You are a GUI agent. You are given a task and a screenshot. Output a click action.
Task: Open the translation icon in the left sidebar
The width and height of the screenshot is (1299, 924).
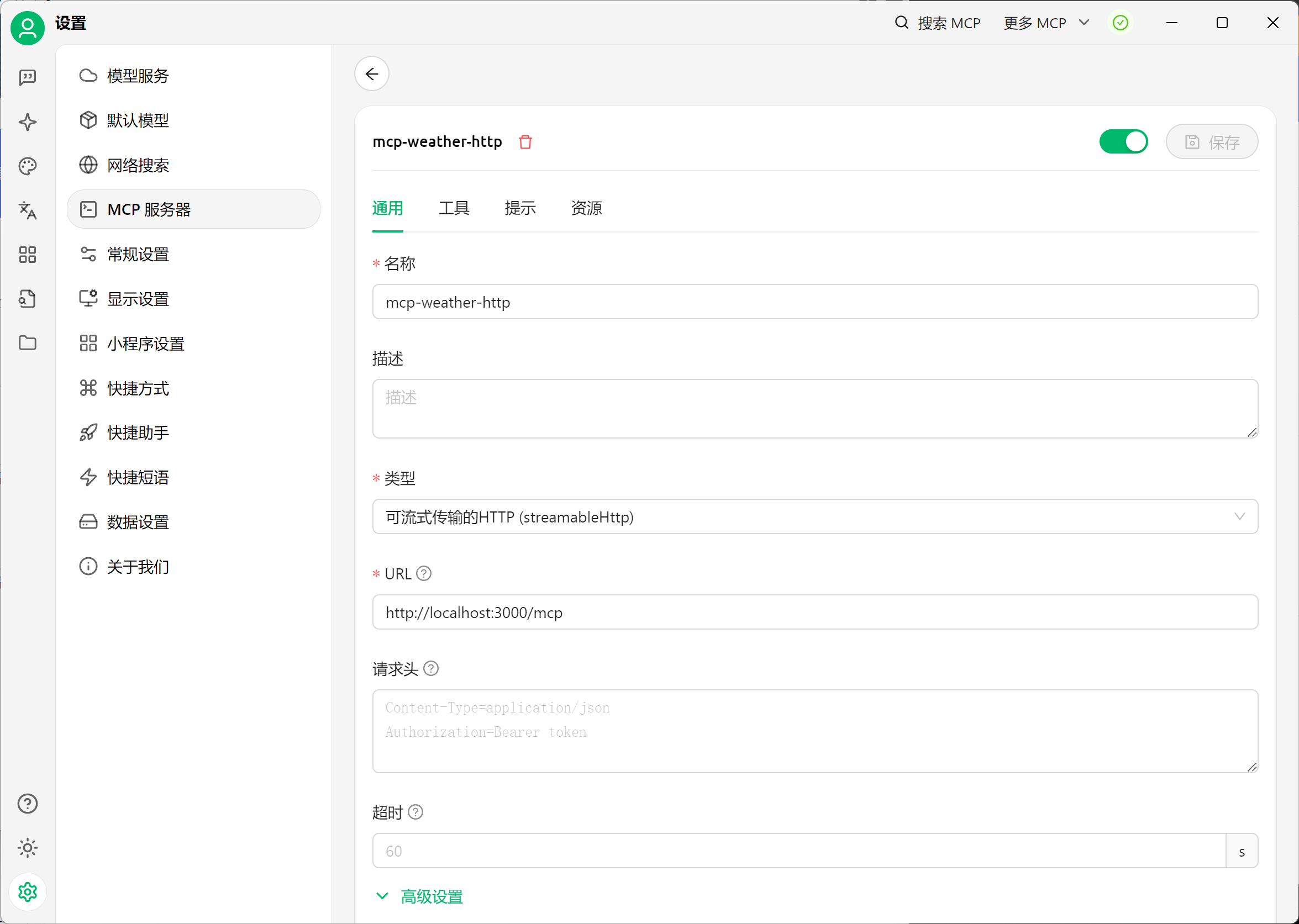(x=27, y=210)
